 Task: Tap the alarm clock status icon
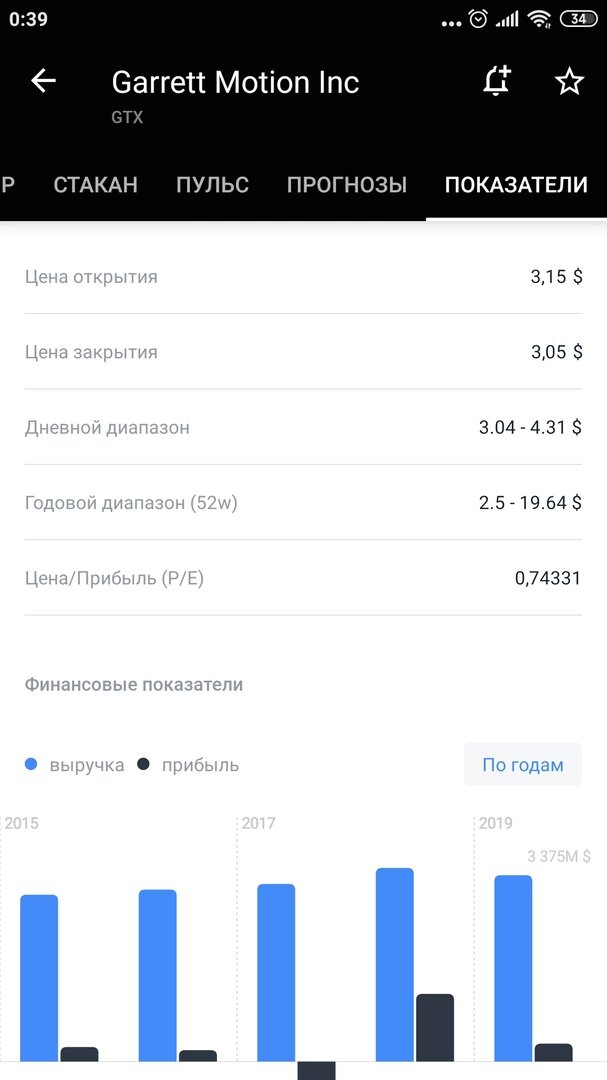(478, 19)
